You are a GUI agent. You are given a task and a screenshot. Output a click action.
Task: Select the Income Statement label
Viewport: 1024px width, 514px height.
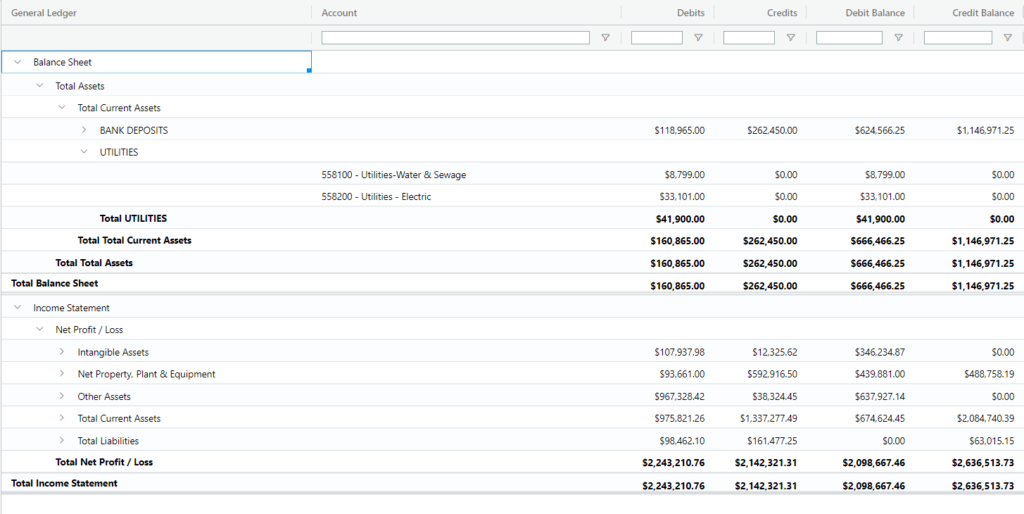tap(71, 308)
